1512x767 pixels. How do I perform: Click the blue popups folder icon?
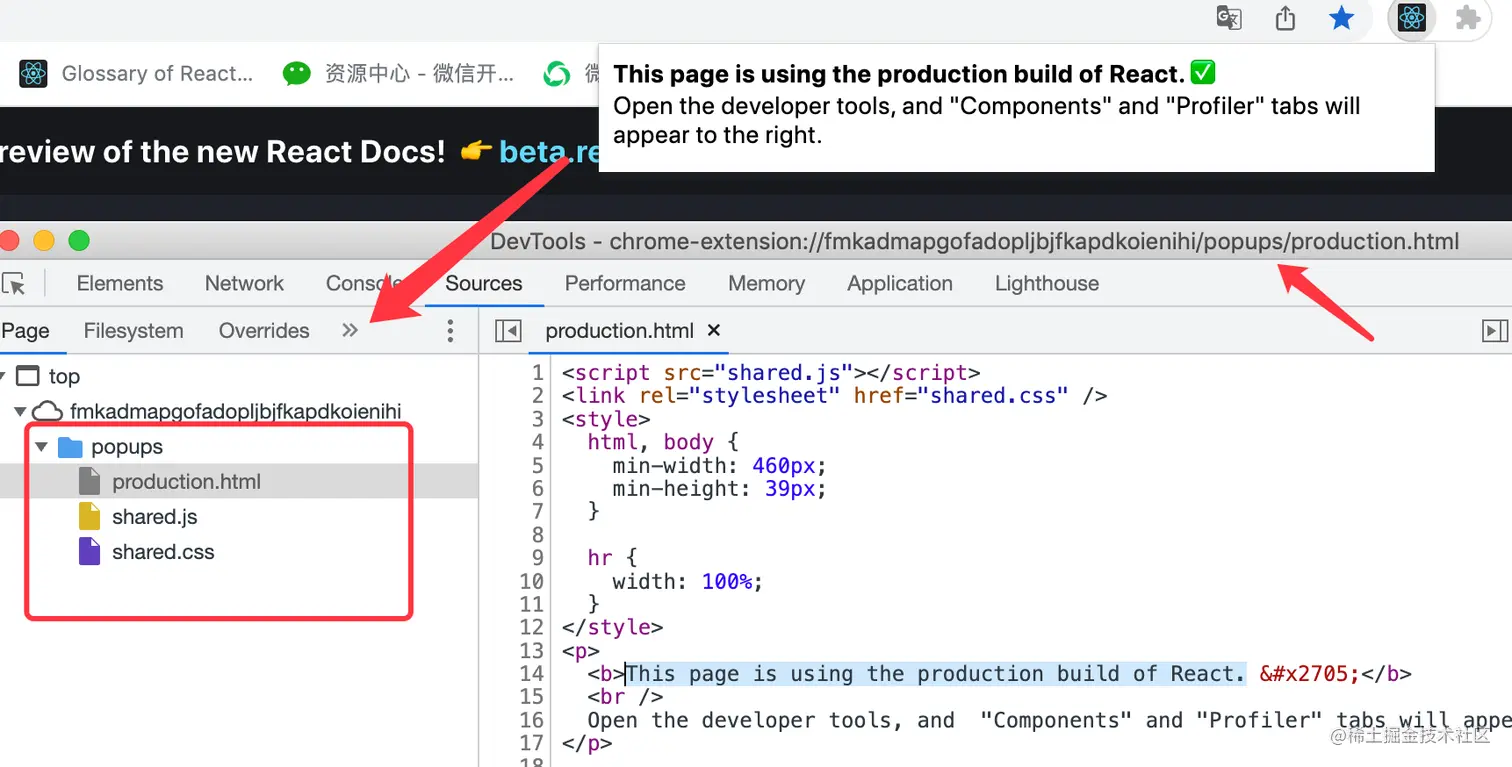pyautogui.click(x=70, y=447)
